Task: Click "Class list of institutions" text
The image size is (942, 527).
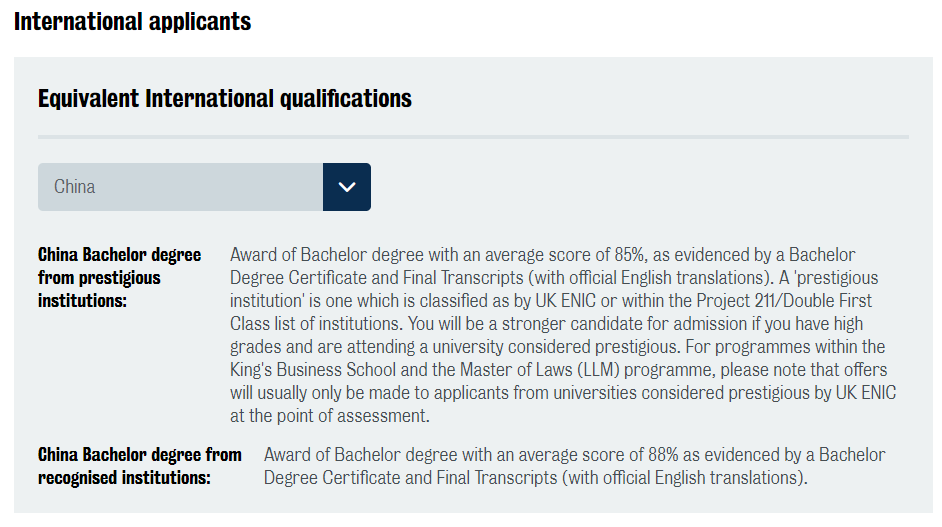Action: 316,324
